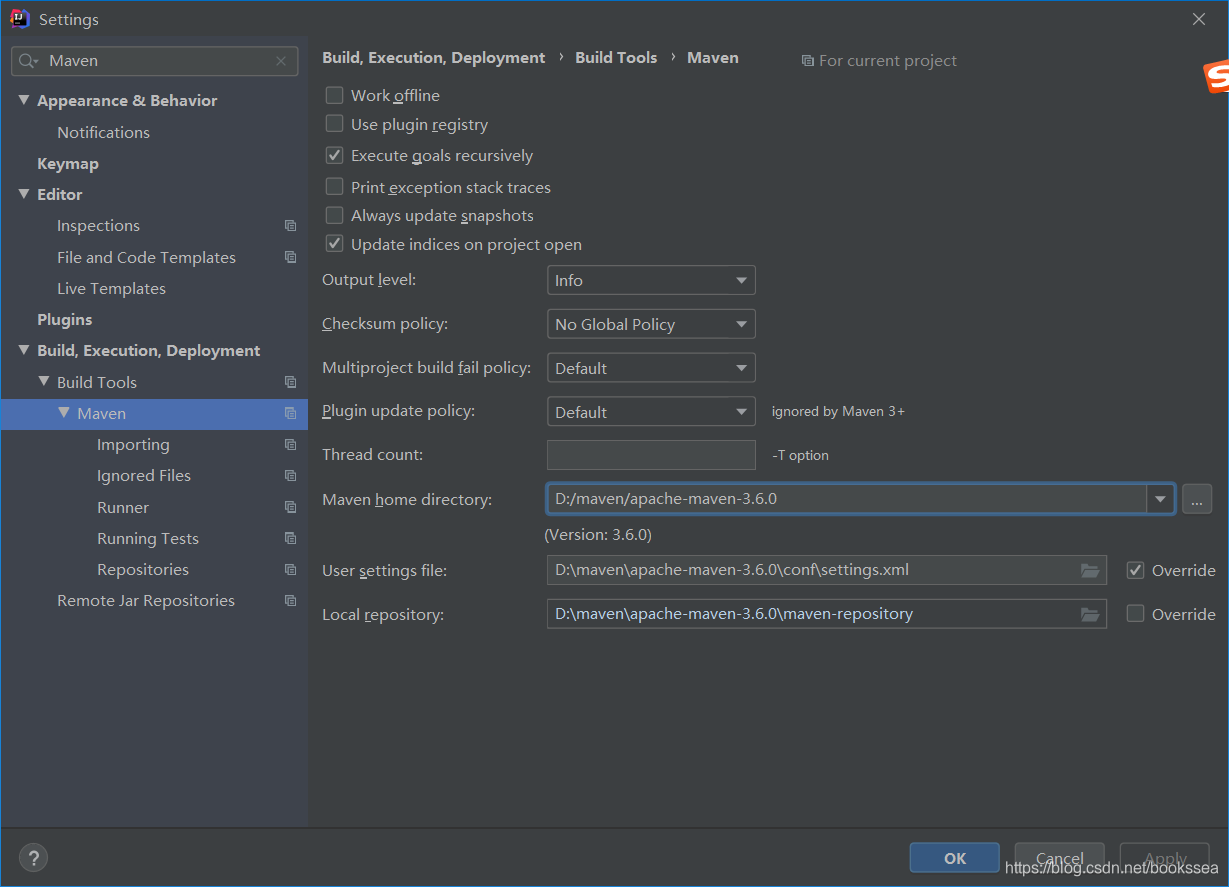
Task: Click Sogou input method icon
Action: point(1216,77)
